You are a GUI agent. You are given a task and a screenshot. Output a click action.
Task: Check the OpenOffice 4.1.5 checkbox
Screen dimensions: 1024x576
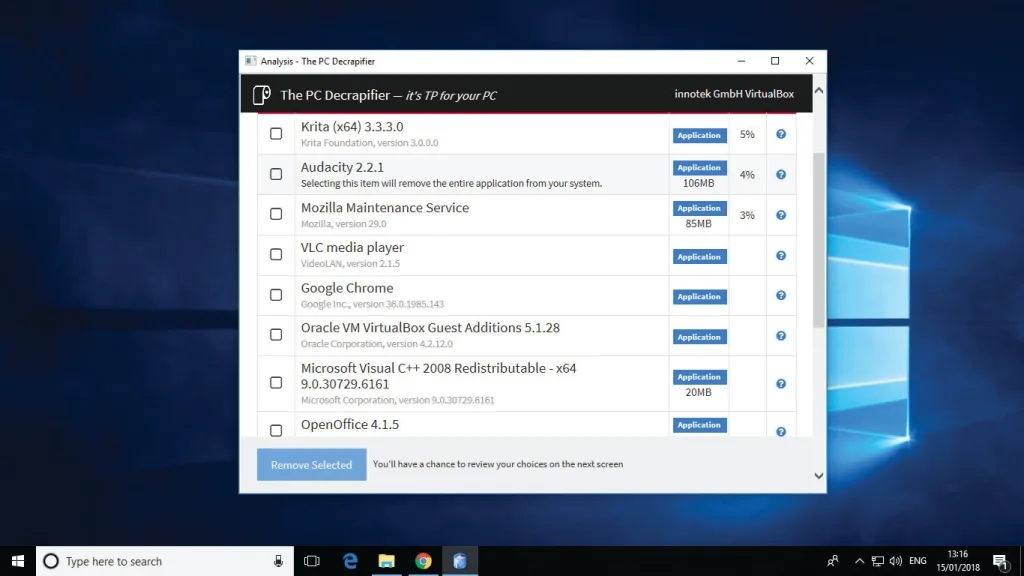[x=276, y=430]
